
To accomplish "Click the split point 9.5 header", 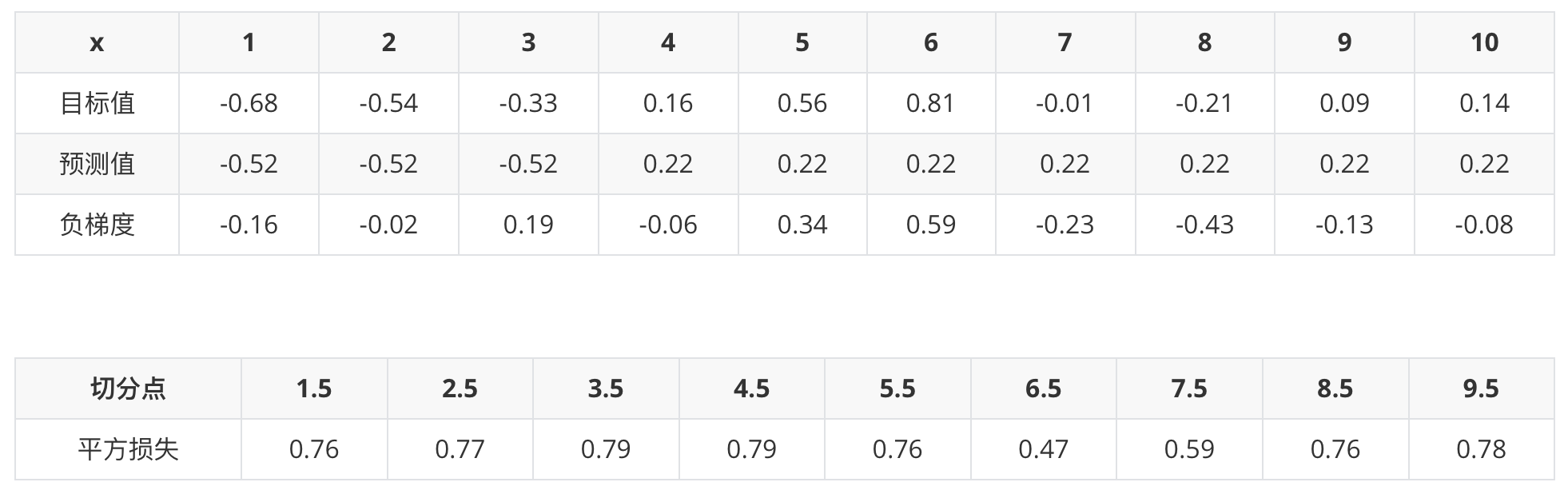I will (1481, 388).
